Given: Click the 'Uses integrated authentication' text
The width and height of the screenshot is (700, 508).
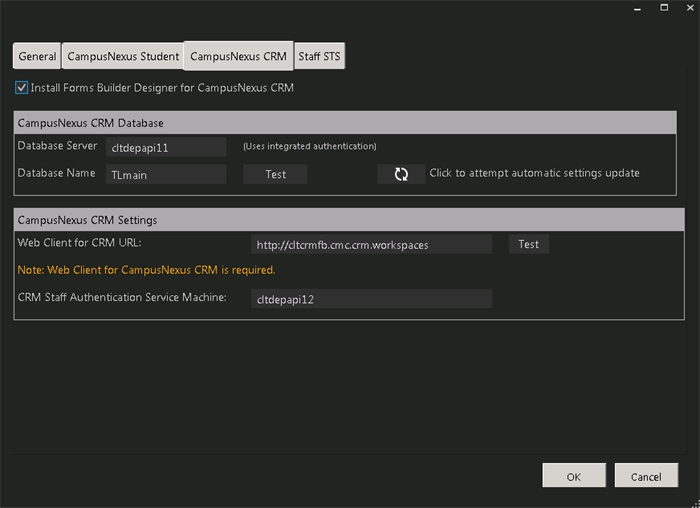Looking at the screenshot, I should tap(310, 146).
